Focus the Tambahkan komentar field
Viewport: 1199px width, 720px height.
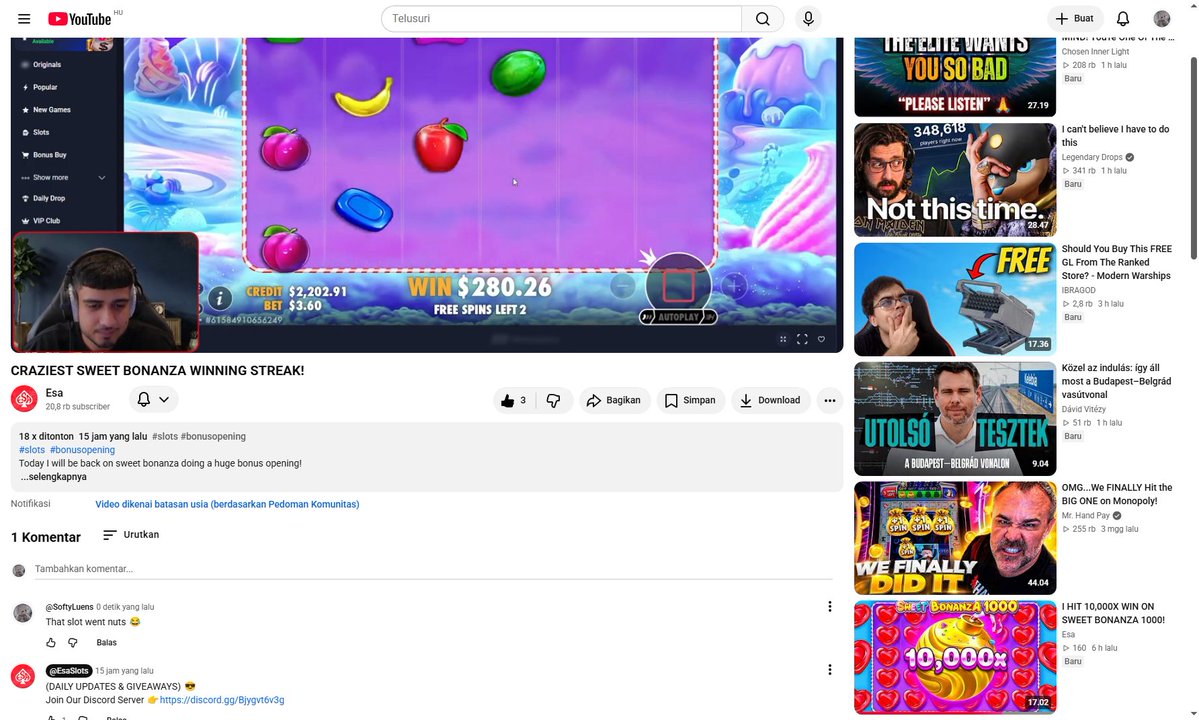[434, 569]
